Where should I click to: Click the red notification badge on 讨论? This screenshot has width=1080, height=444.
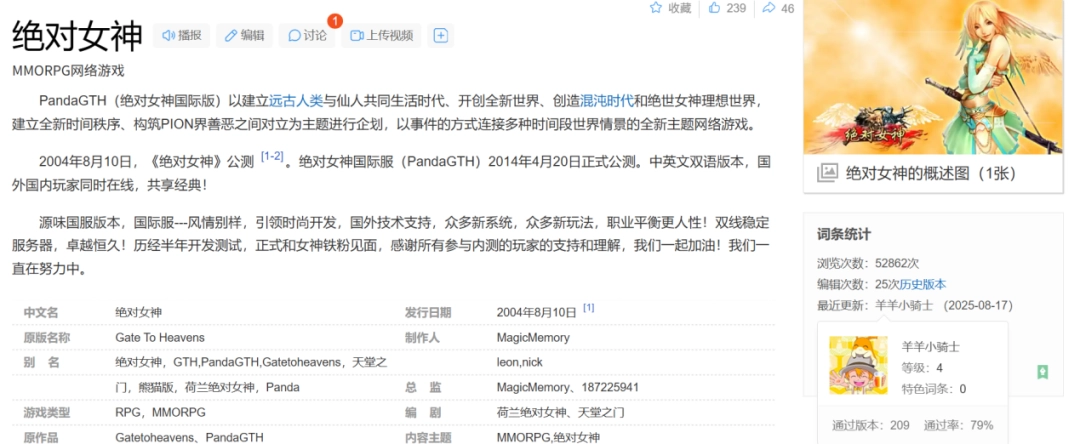point(334,20)
